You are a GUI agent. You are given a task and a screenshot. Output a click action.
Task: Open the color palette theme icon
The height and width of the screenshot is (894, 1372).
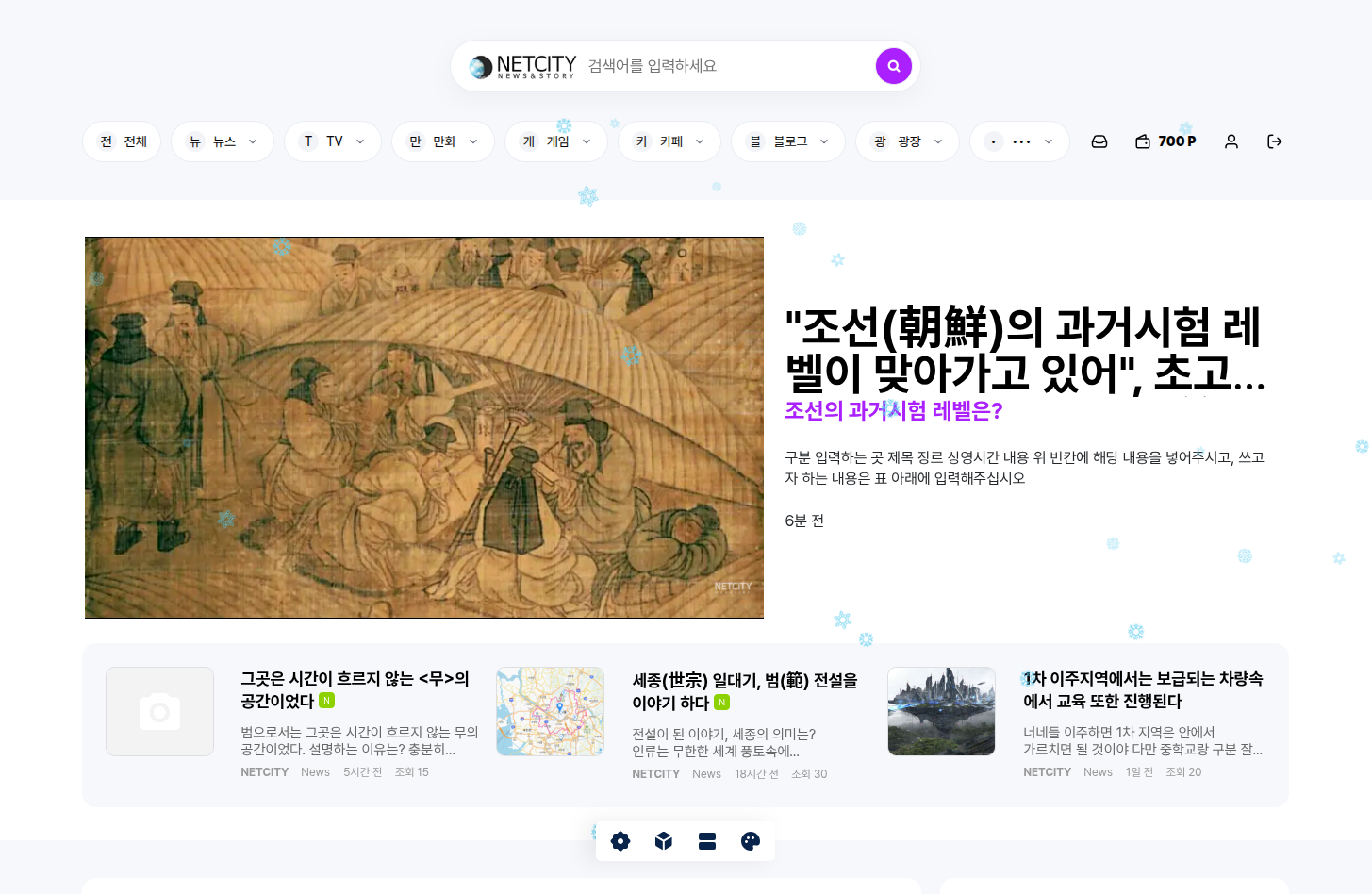[x=751, y=841]
